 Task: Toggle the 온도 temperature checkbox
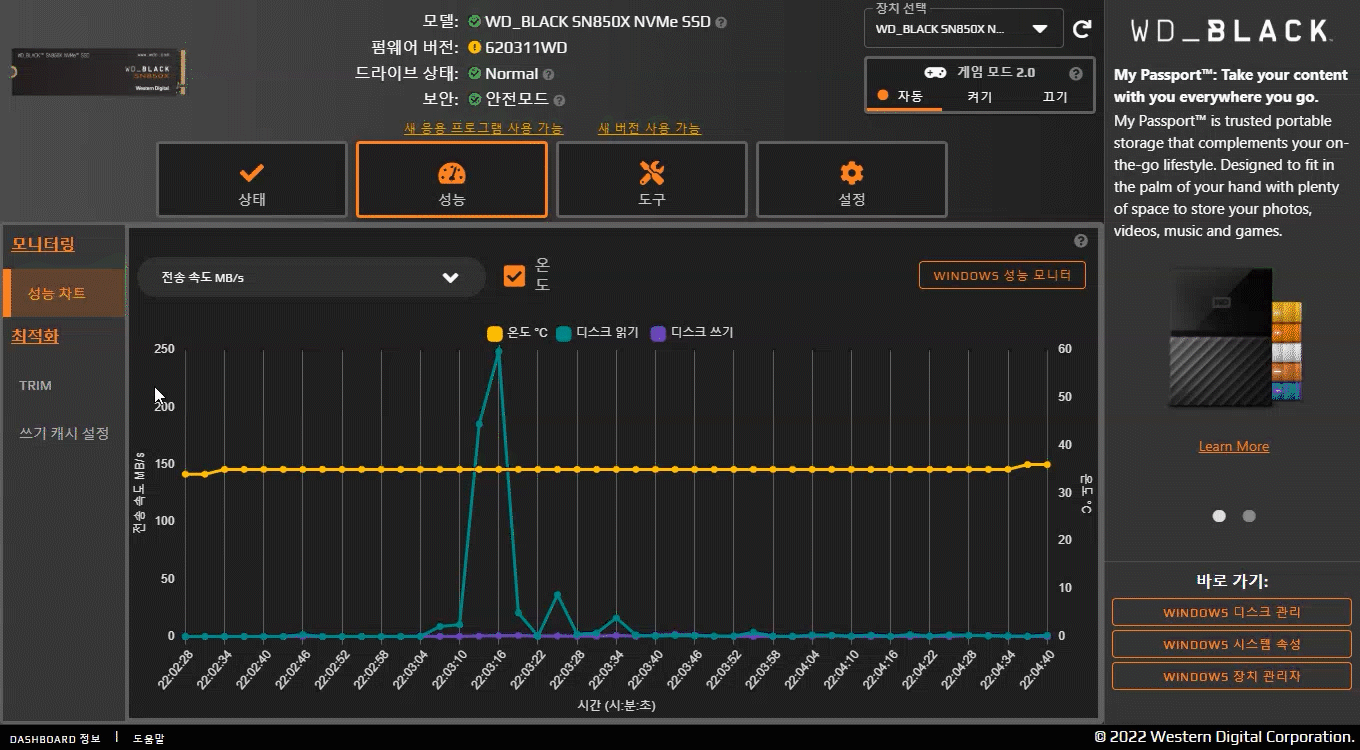[x=514, y=276]
